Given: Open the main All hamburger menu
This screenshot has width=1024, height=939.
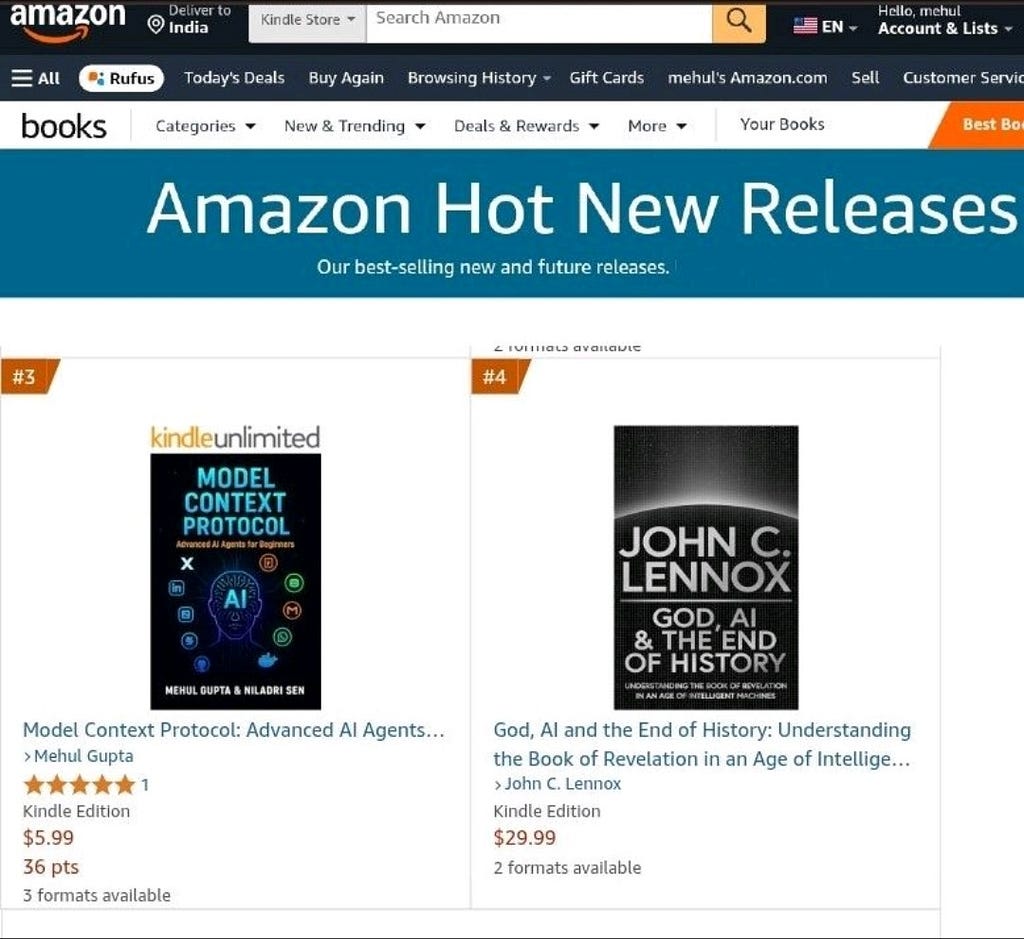Looking at the screenshot, I should pyautogui.click(x=34, y=78).
